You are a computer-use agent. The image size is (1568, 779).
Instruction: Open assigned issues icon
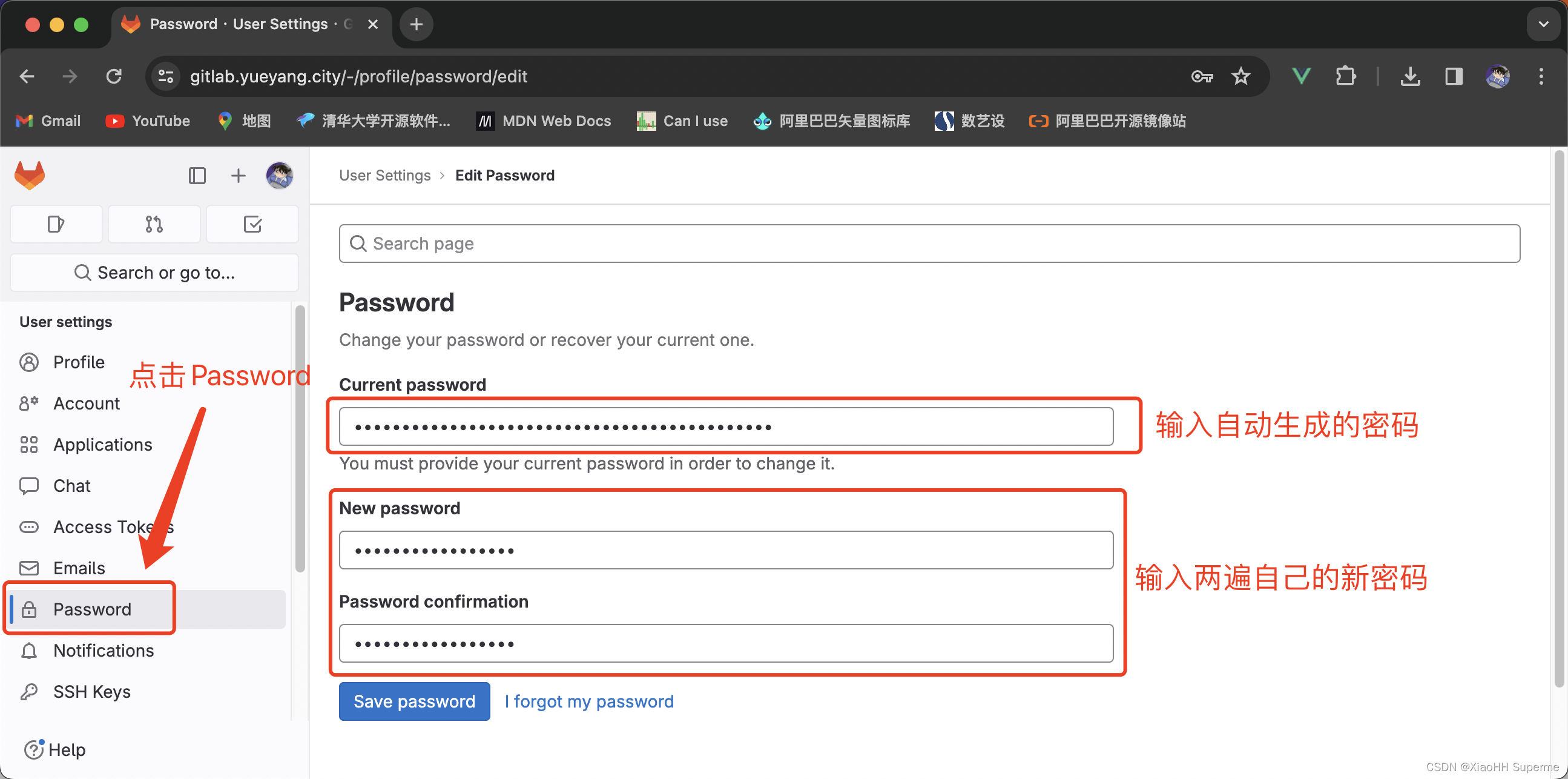(x=56, y=224)
